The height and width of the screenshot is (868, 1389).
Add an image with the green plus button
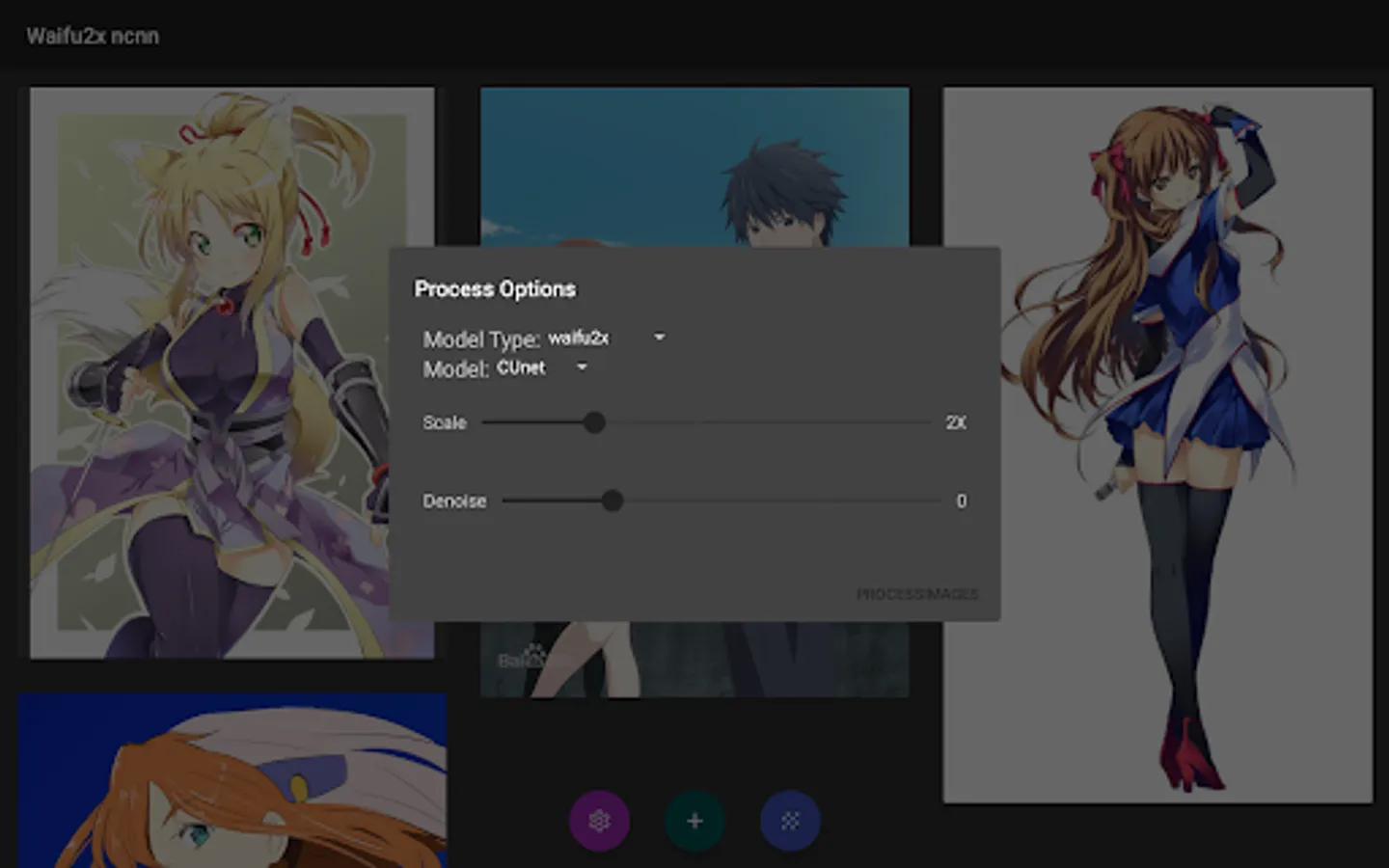pyautogui.click(x=694, y=821)
